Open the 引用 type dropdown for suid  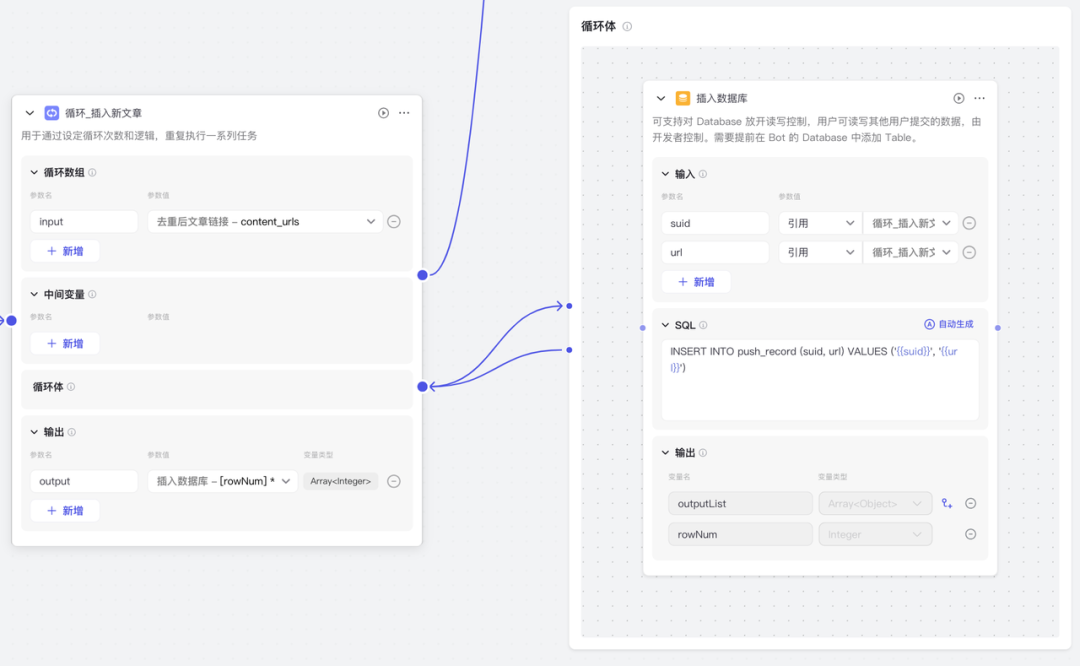click(819, 223)
